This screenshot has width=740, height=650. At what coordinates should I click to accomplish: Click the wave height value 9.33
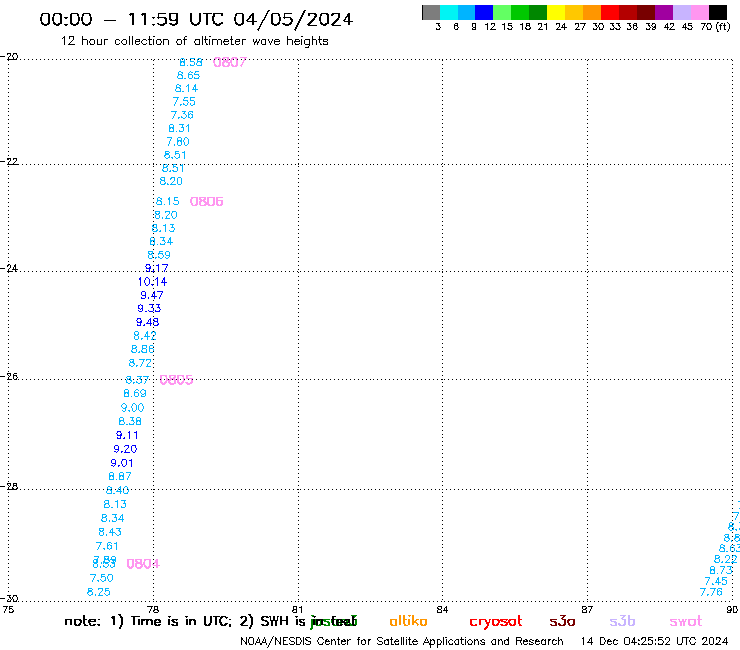point(149,309)
